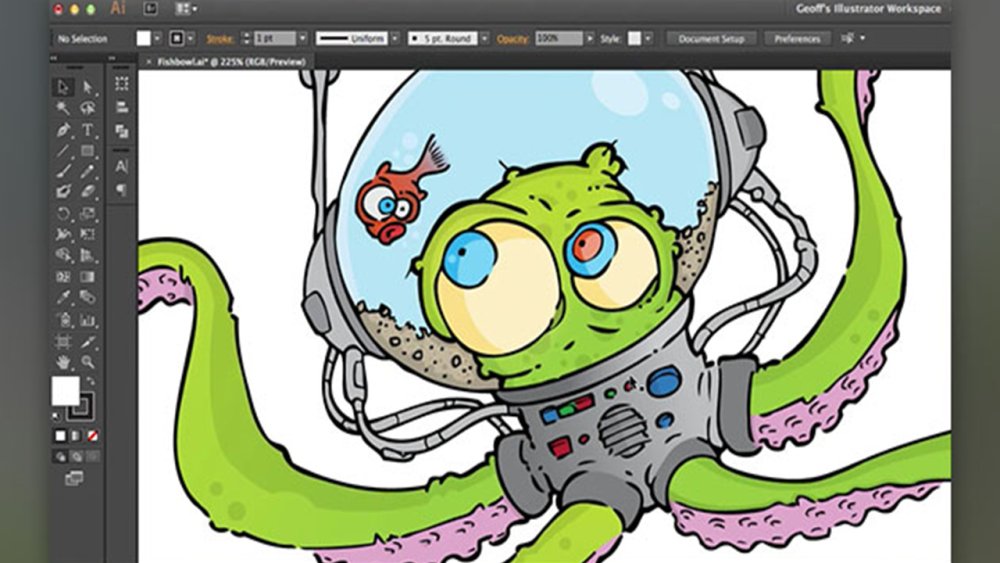Select the Pencil tool
The image size is (1000, 563).
88,171
